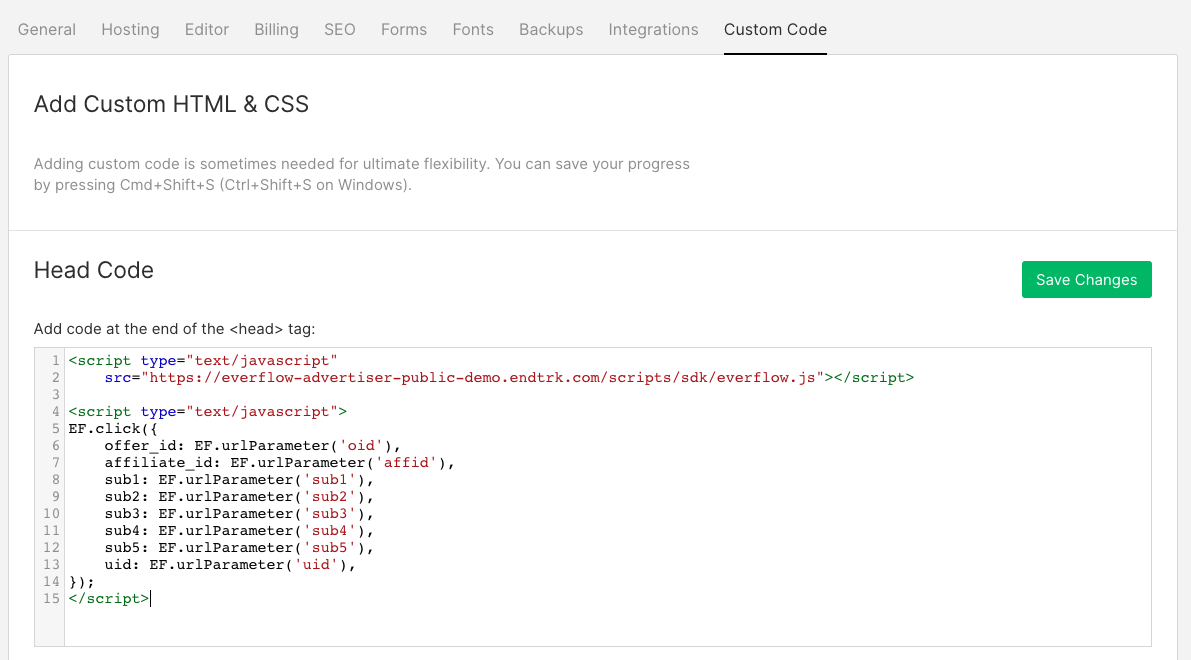Click the everflow.js script URL in line 2

(x=482, y=377)
